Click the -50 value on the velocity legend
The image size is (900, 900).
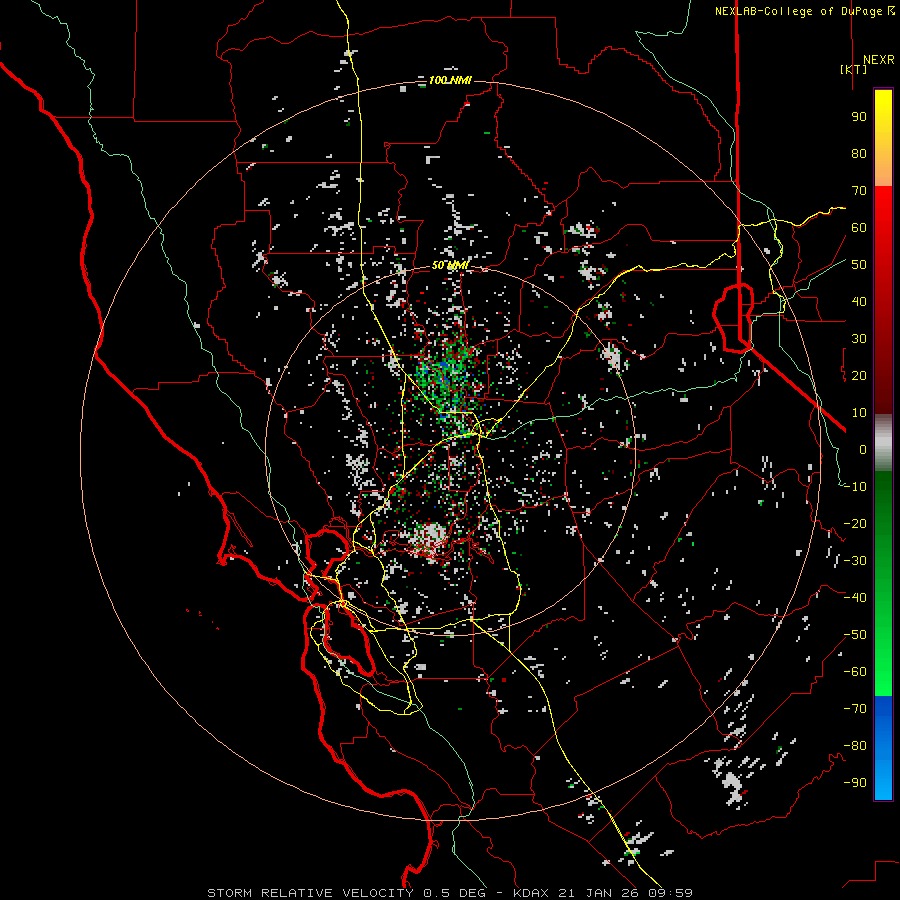[x=855, y=635]
